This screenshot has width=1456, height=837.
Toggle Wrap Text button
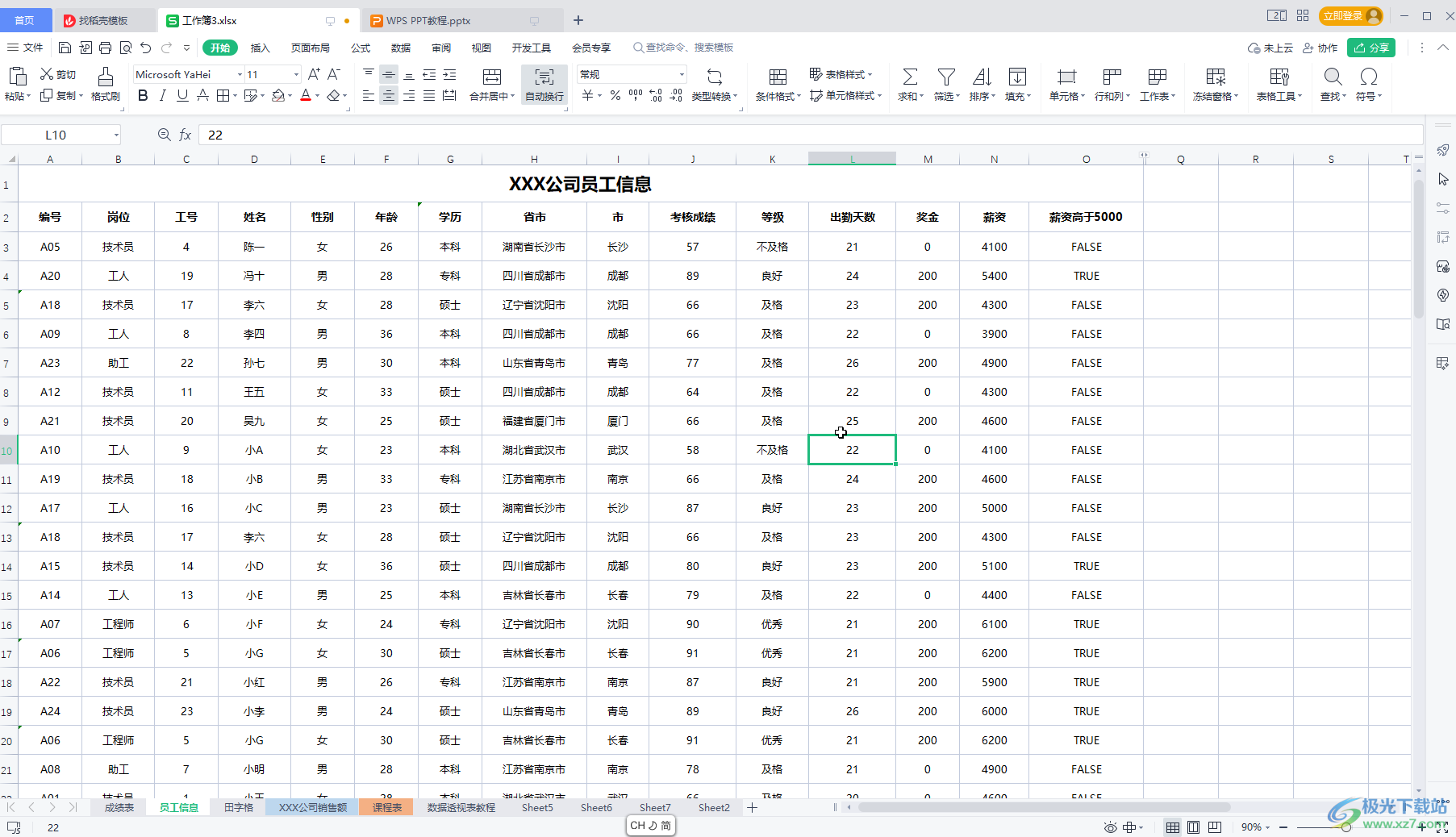(544, 85)
